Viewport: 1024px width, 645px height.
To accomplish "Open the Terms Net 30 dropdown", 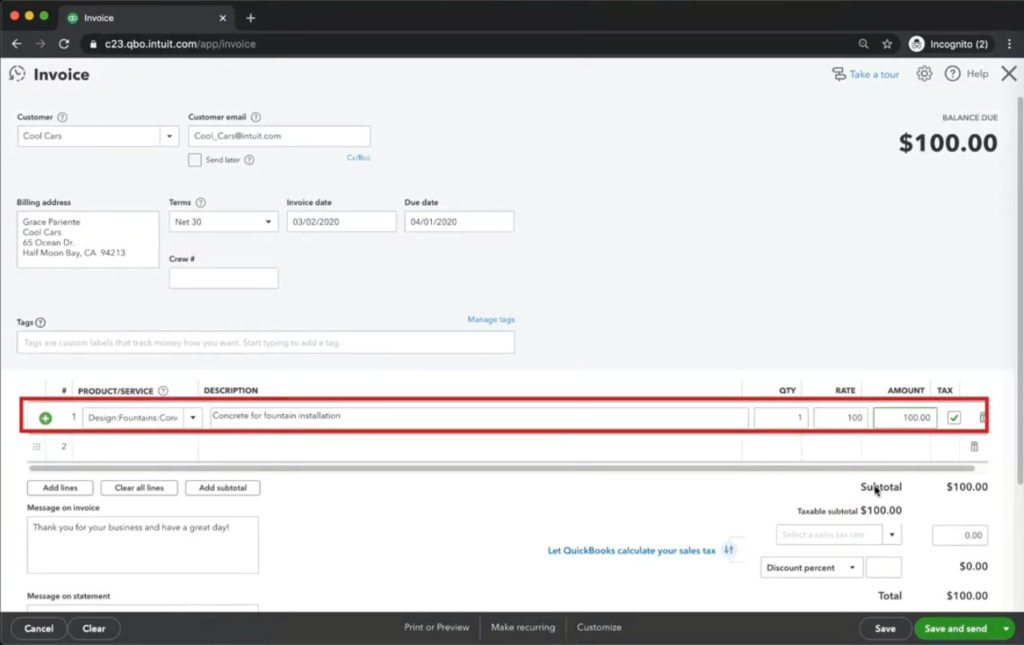I will 224,222.
